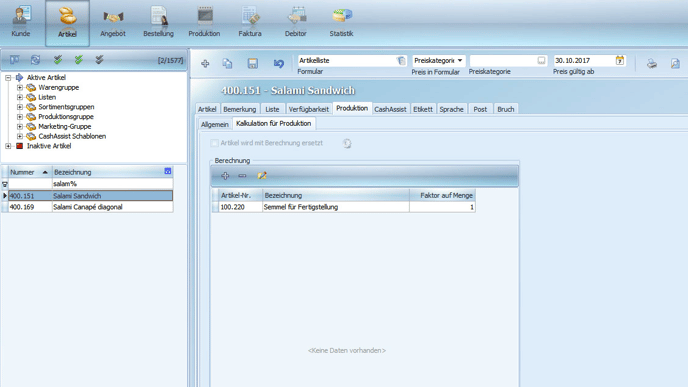Open the Produktion module icon
Viewport: 688px width, 387px height.
pos(204,22)
